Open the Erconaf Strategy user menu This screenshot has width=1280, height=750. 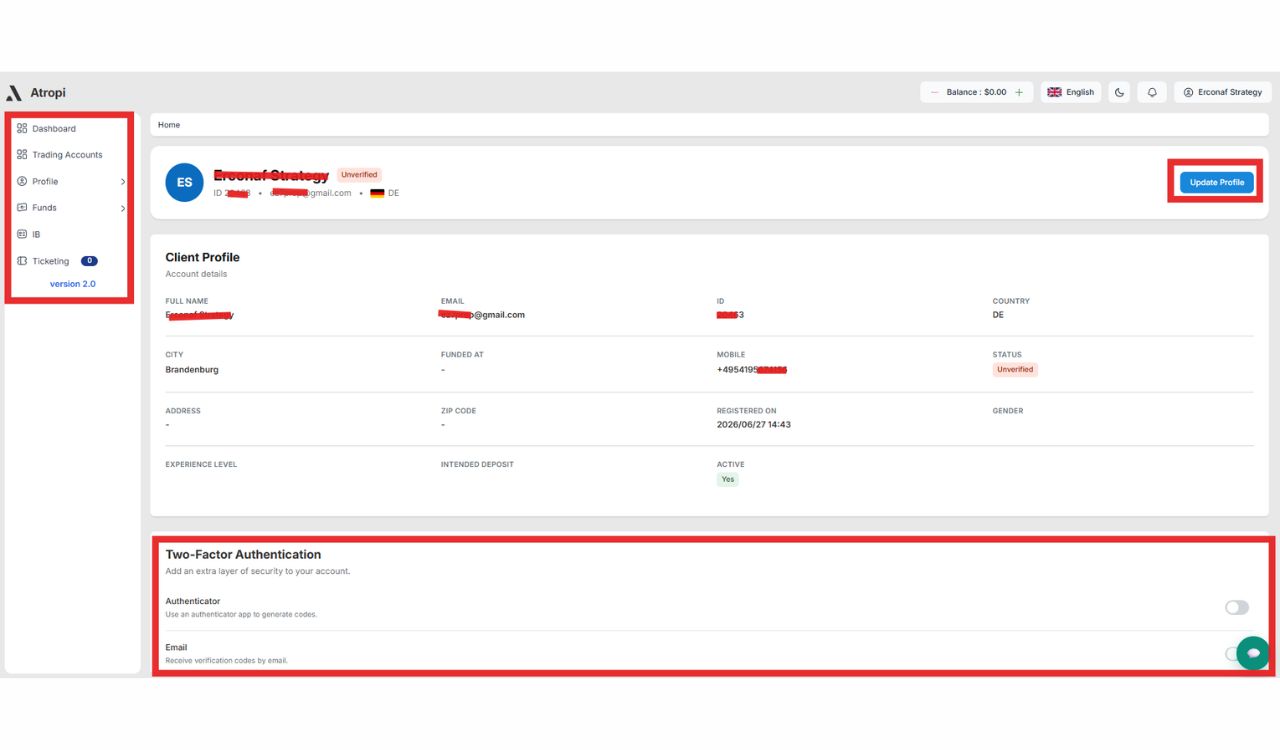(1223, 92)
